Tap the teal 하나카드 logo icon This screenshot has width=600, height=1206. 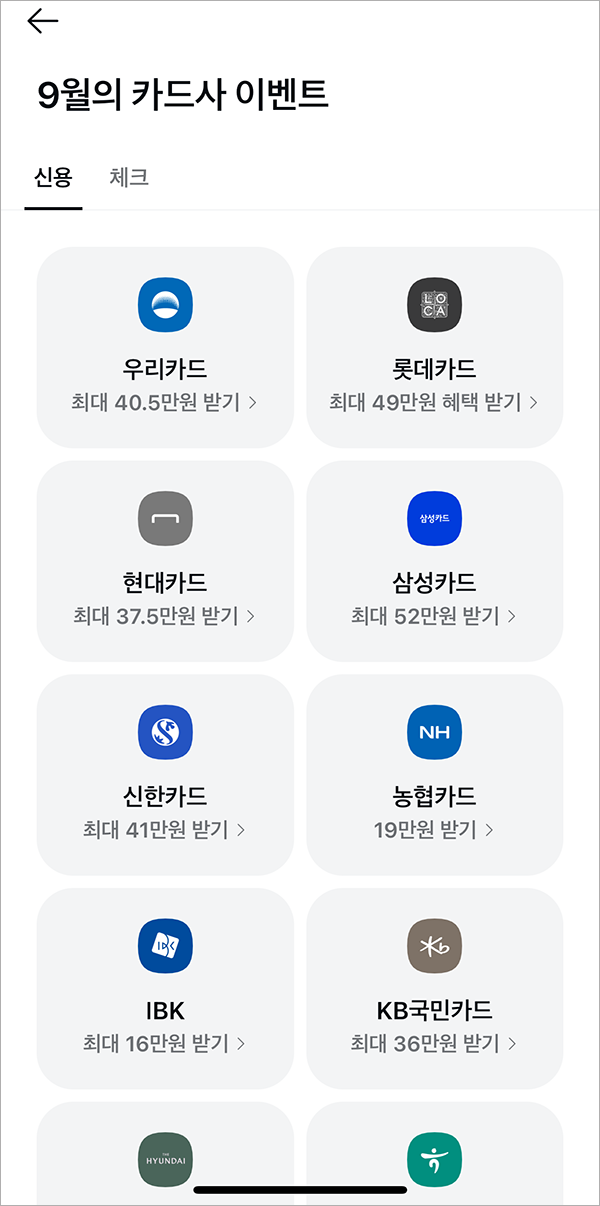(435, 1160)
